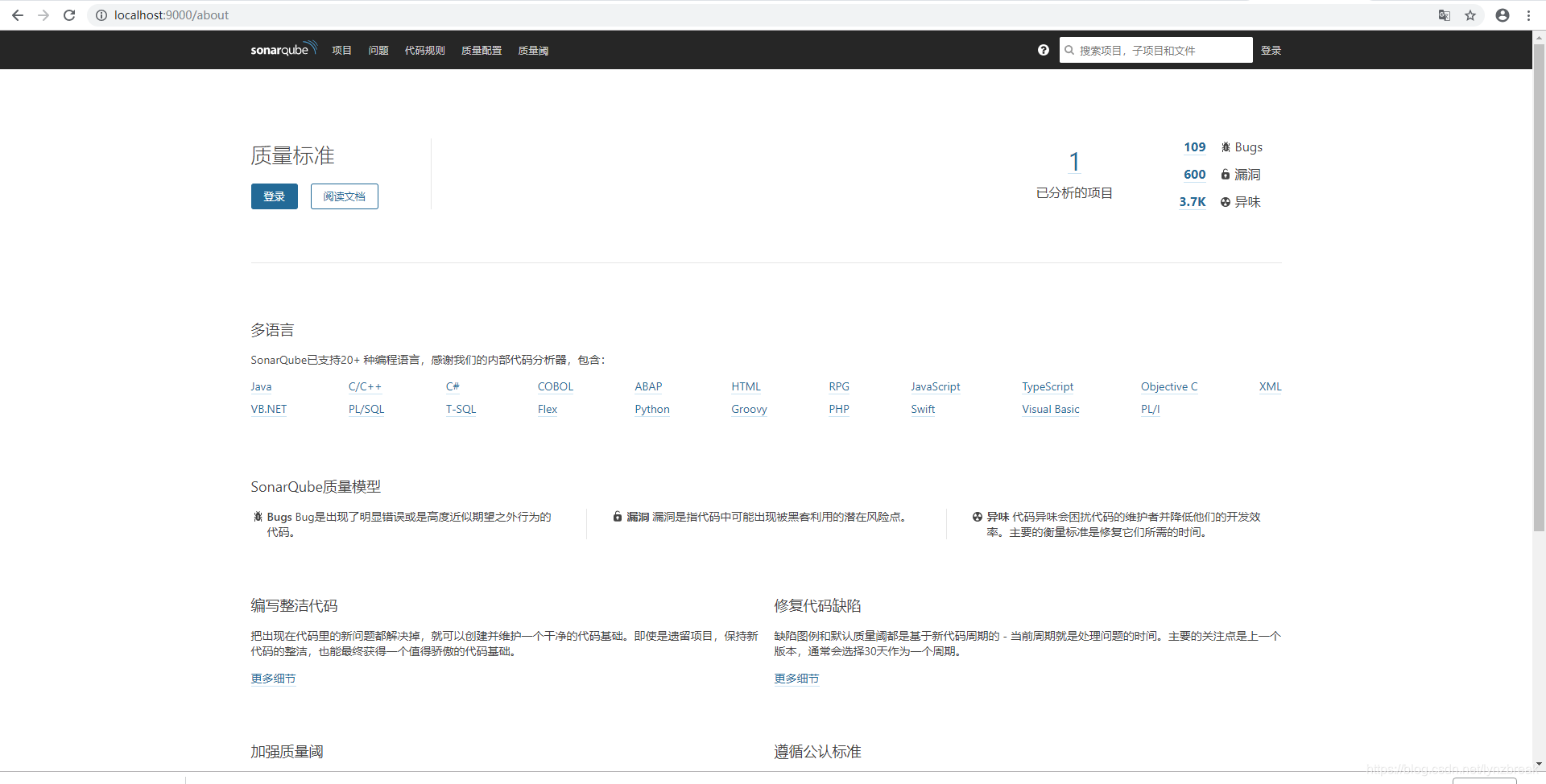This screenshot has width=1546, height=784.
Task: Click the site info icon in address bar
Action: click(101, 15)
